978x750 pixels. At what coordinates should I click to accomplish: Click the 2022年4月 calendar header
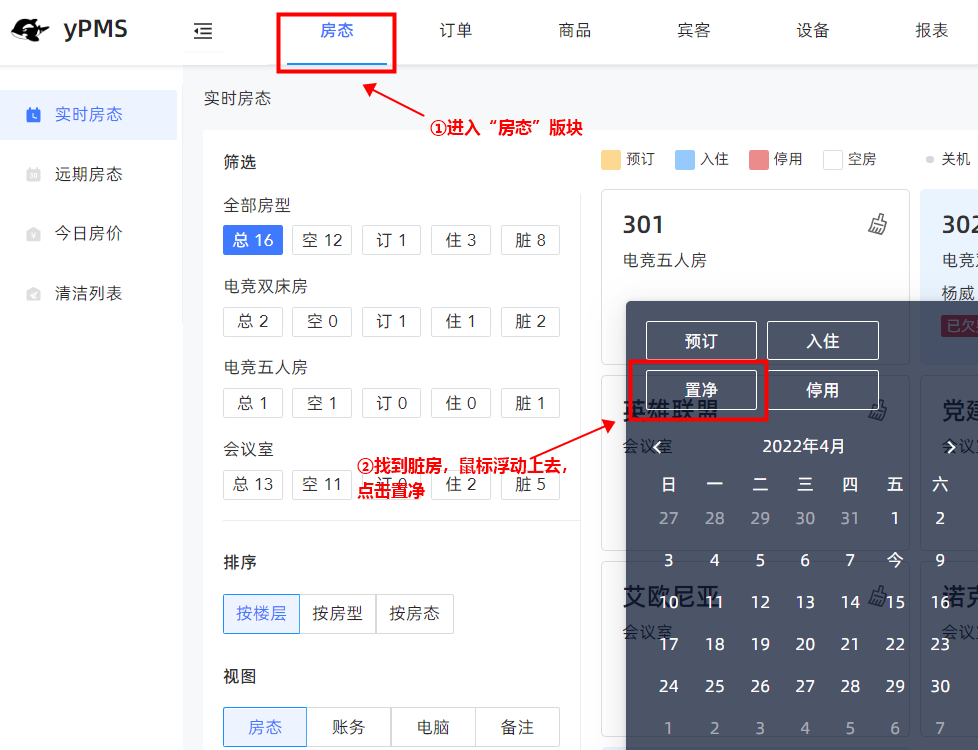[803, 447]
